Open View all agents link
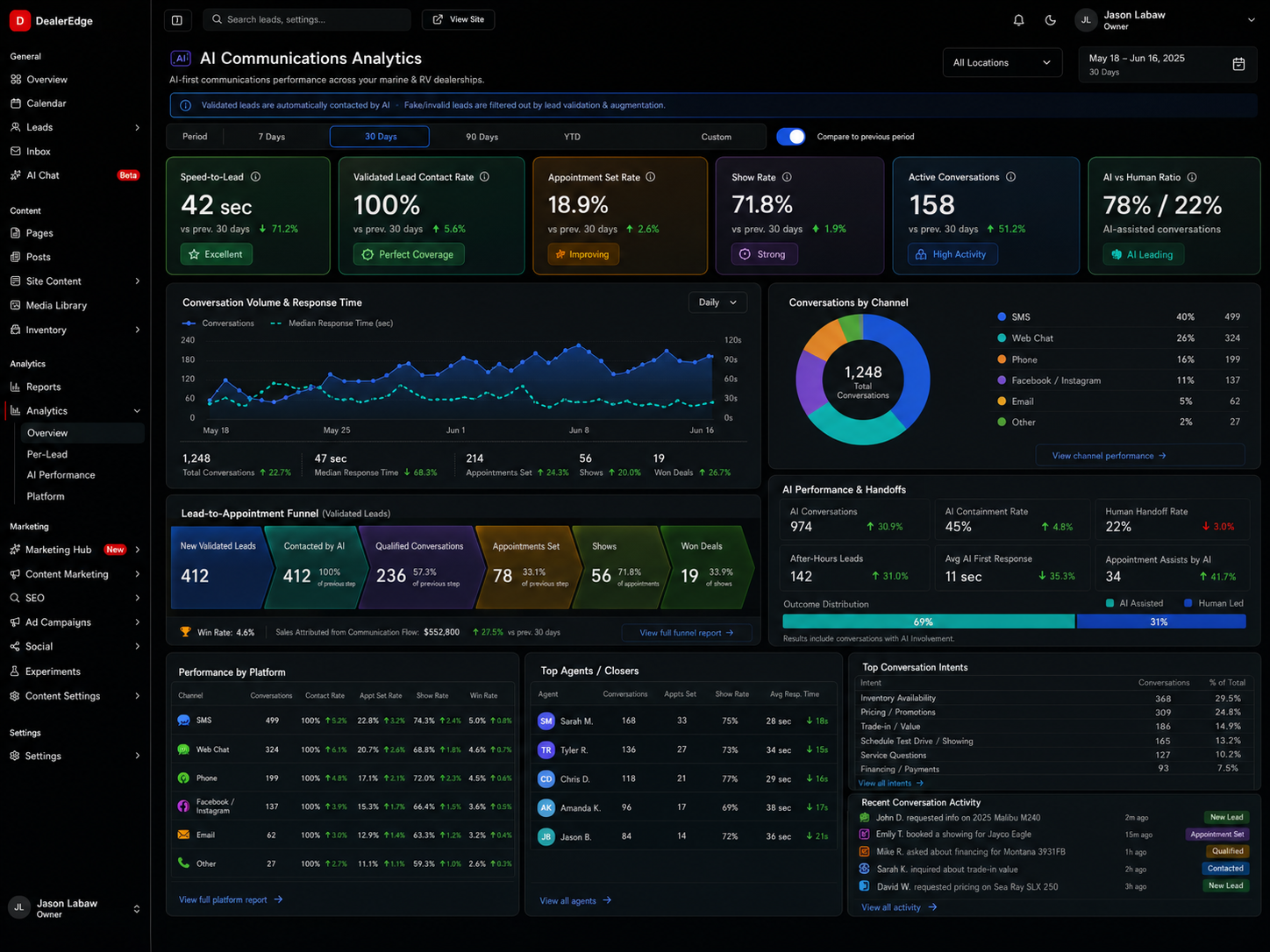Image resolution: width=1270 pixels, height=952 pixels. point(575,901)
